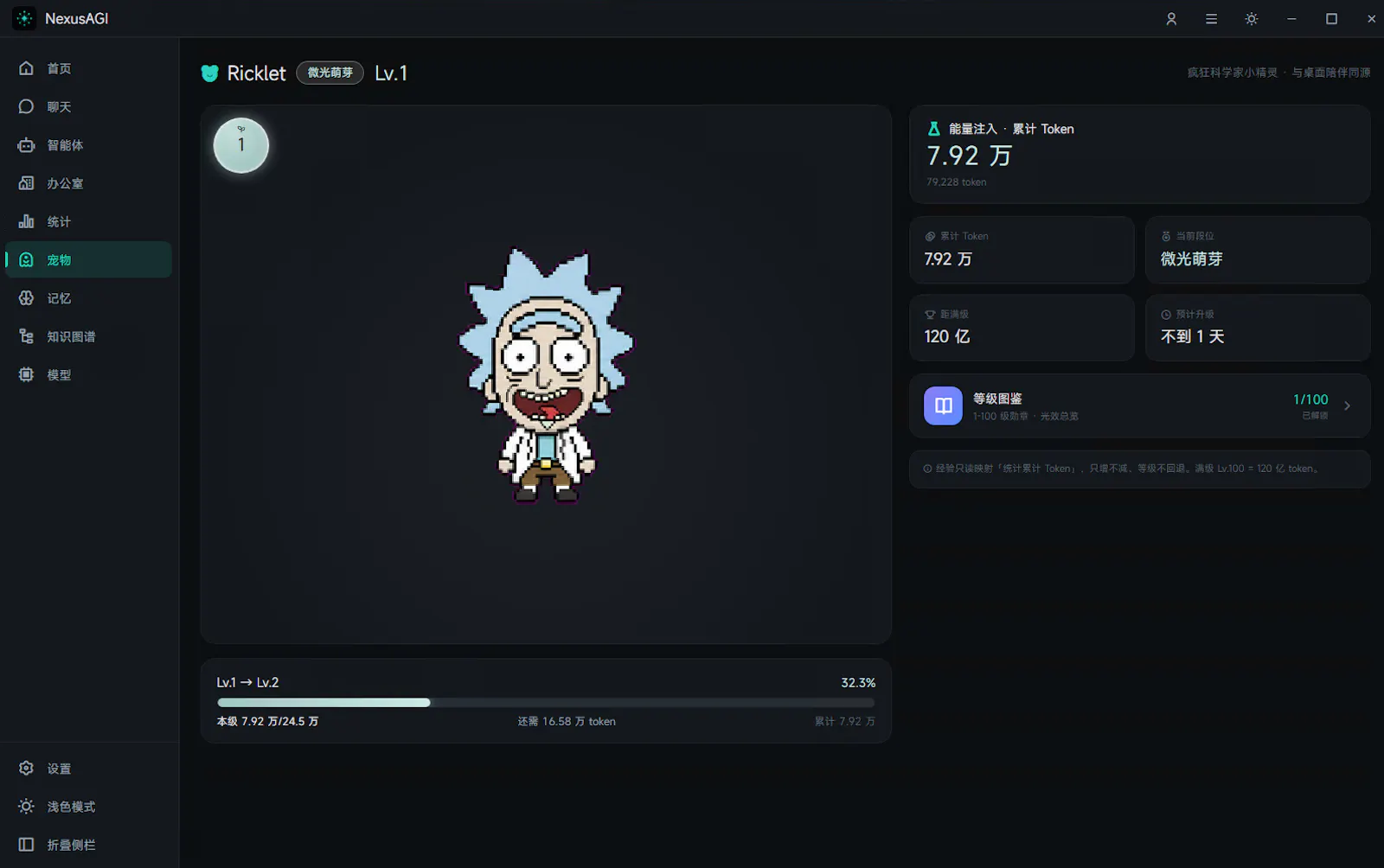
Task: Collapse sidebar via 折叠侧栏
Action: (88, 845)
